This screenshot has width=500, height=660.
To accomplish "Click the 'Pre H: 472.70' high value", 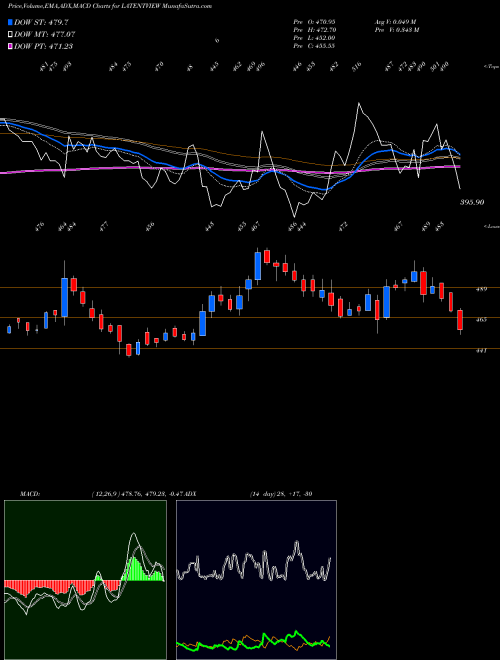I will pyautogui.click(x=314, y=30).
